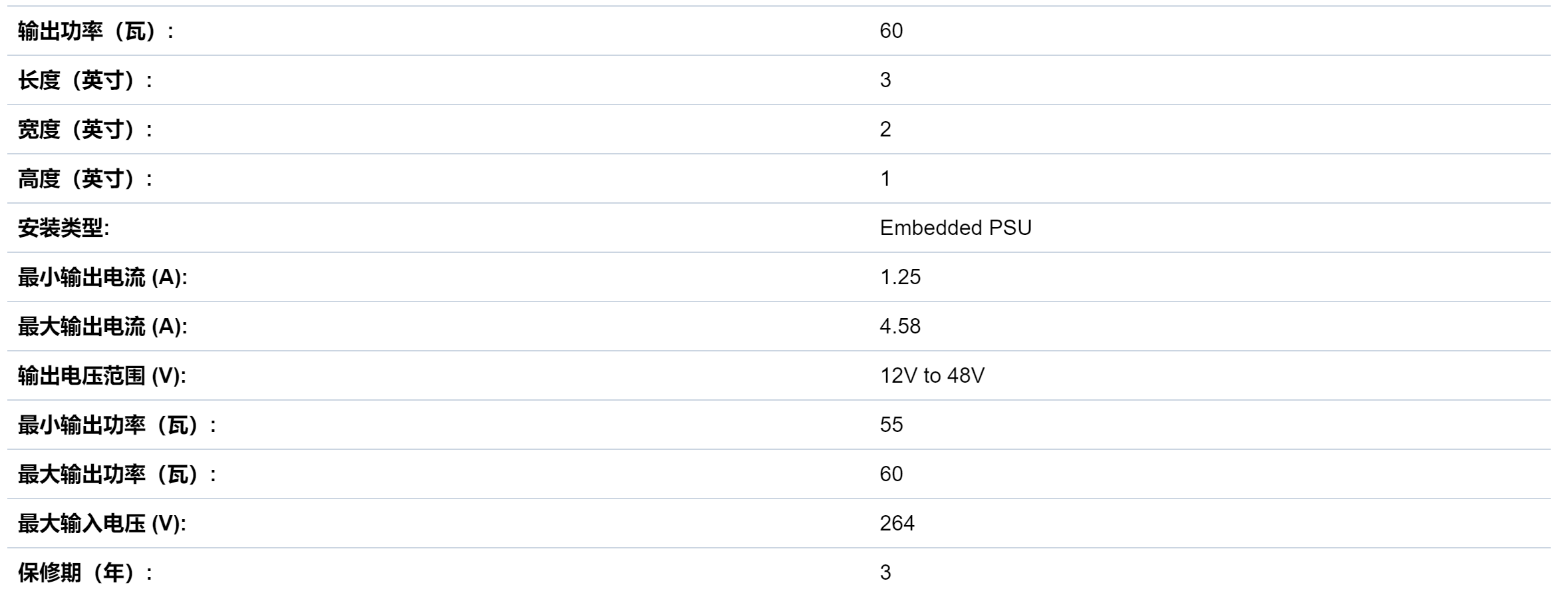The width and height of the screenshot is (1568, 605).
Task: Click the 安装类型 label
Action: [63, 228]
